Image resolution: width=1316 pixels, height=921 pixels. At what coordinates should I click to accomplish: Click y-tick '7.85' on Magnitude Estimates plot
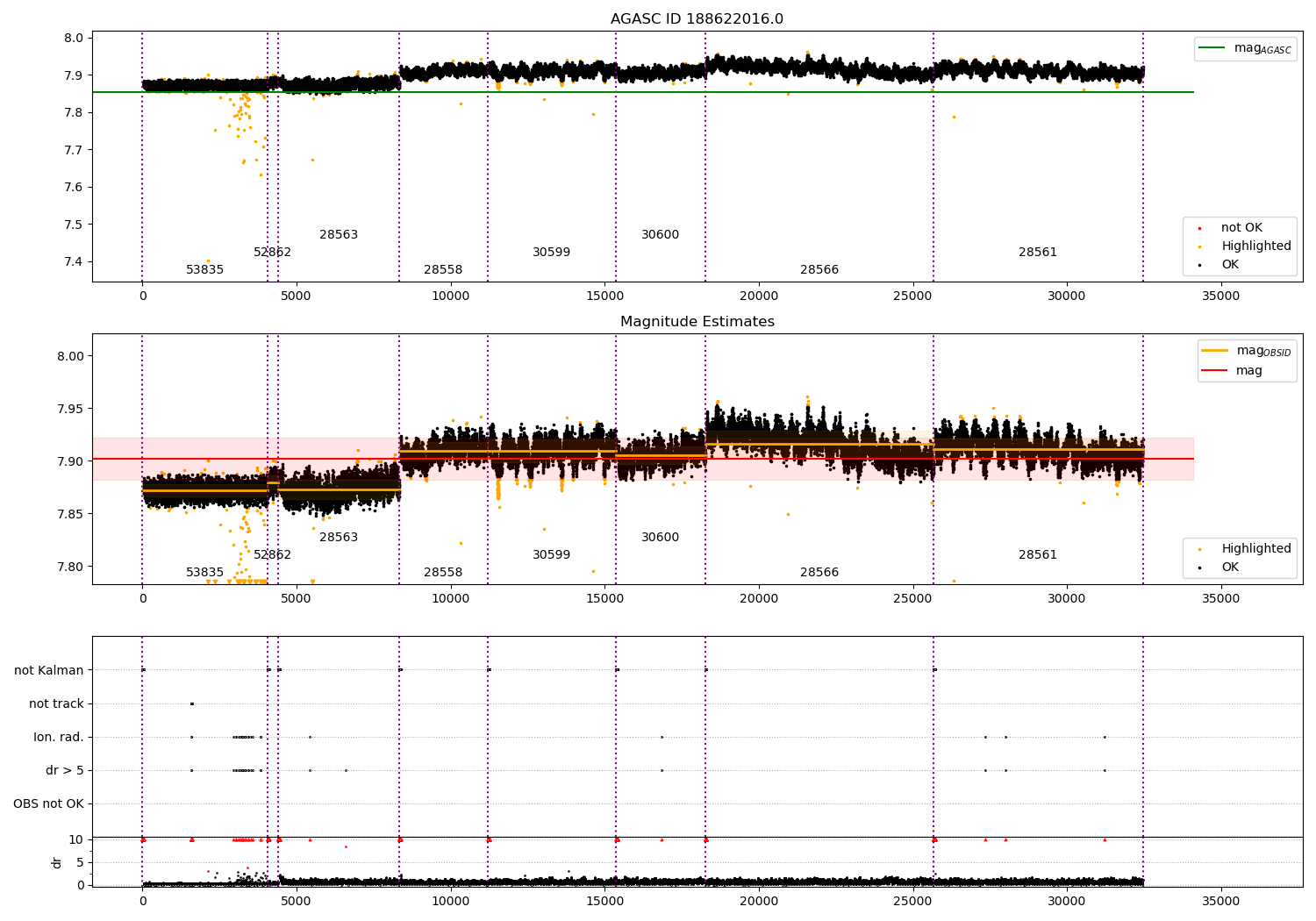(x=70, y=515)
